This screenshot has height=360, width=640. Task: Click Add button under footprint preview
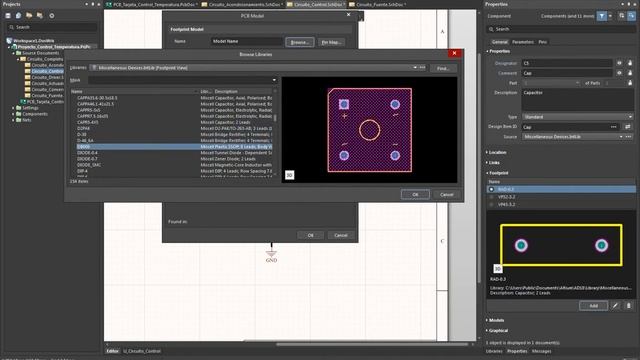(x=593, y=306)
